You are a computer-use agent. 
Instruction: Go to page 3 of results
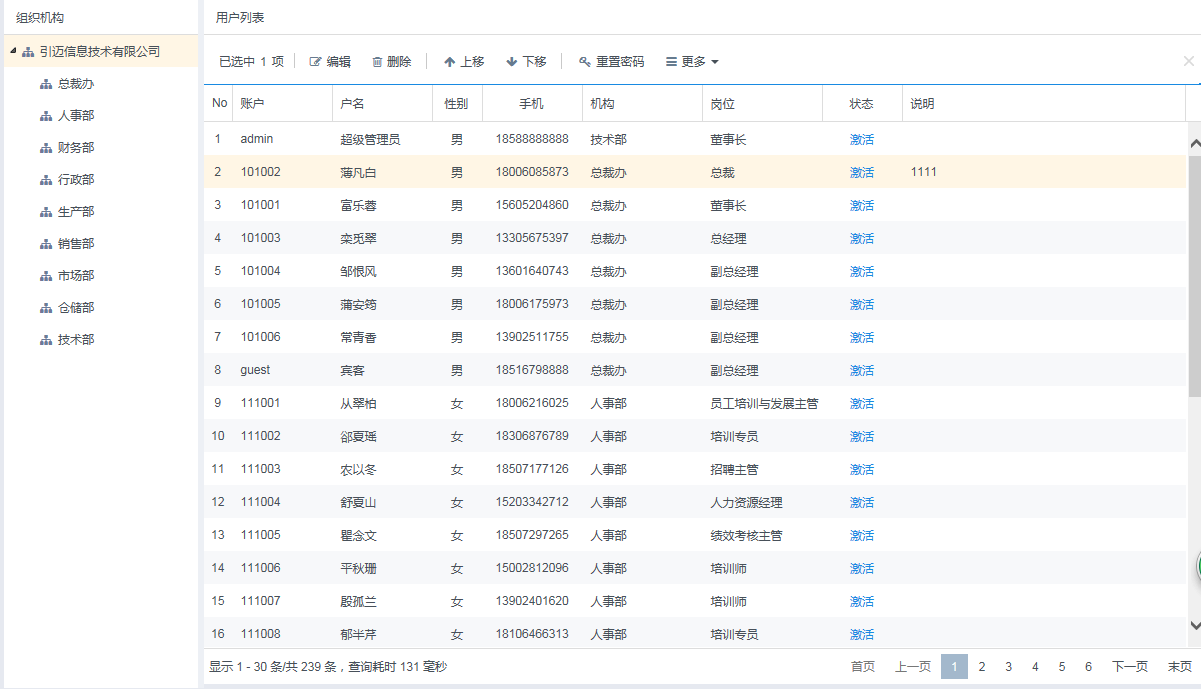click(1008, 667)
